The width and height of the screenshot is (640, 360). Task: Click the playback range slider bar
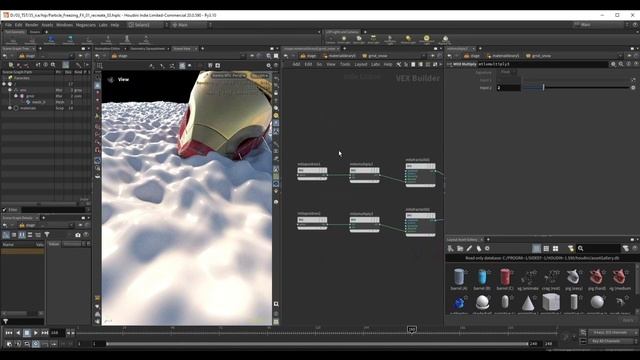(318, 344)
